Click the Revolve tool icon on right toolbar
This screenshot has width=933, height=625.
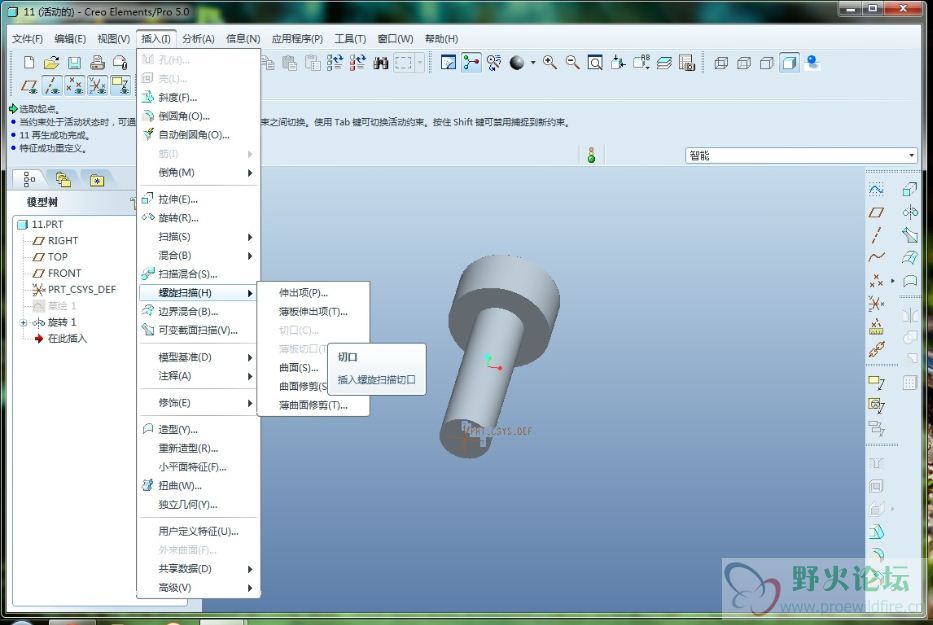pyautogui.click(x=910, y=212)
